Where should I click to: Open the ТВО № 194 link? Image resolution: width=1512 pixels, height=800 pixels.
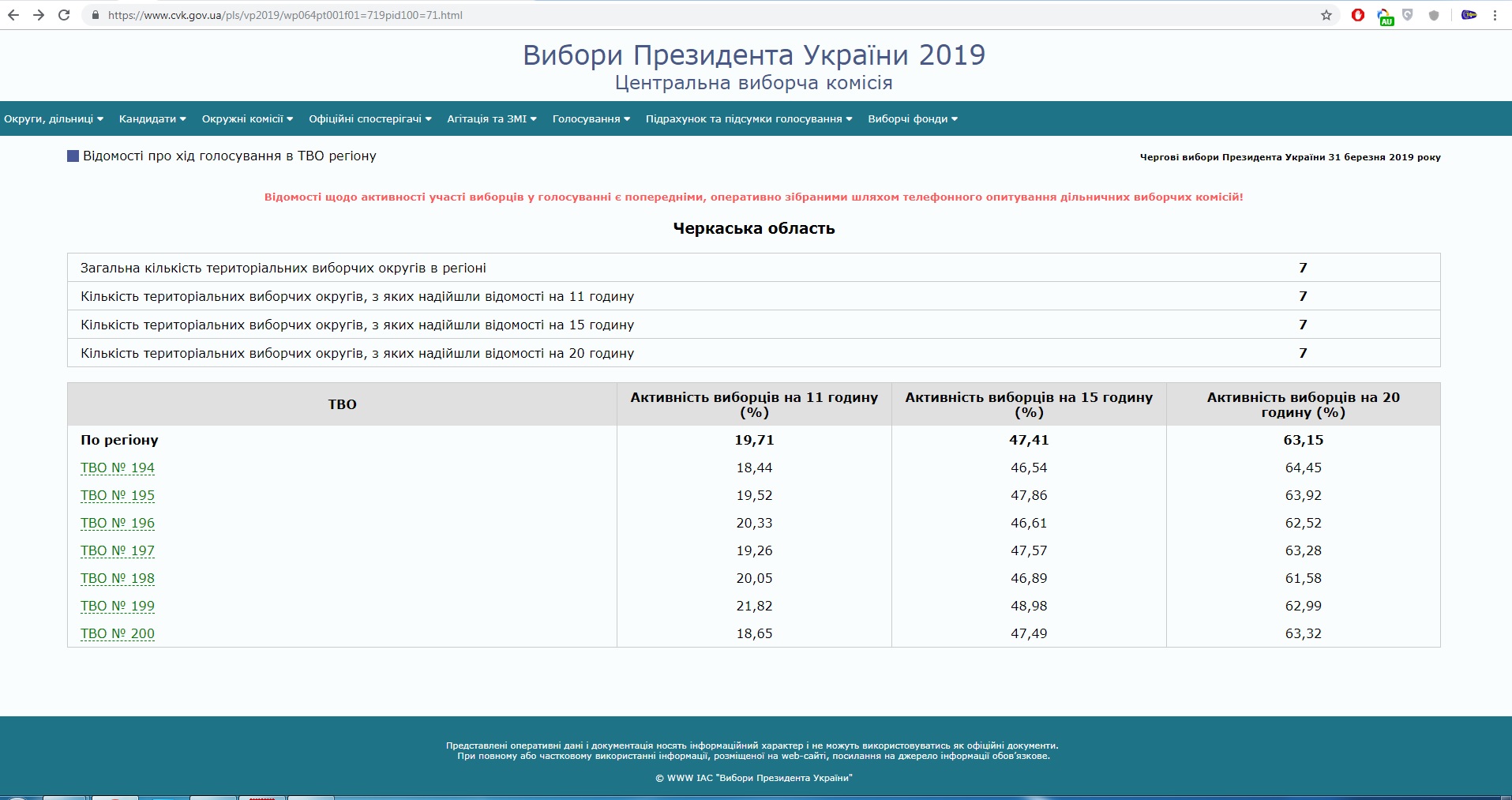point(118,468)
